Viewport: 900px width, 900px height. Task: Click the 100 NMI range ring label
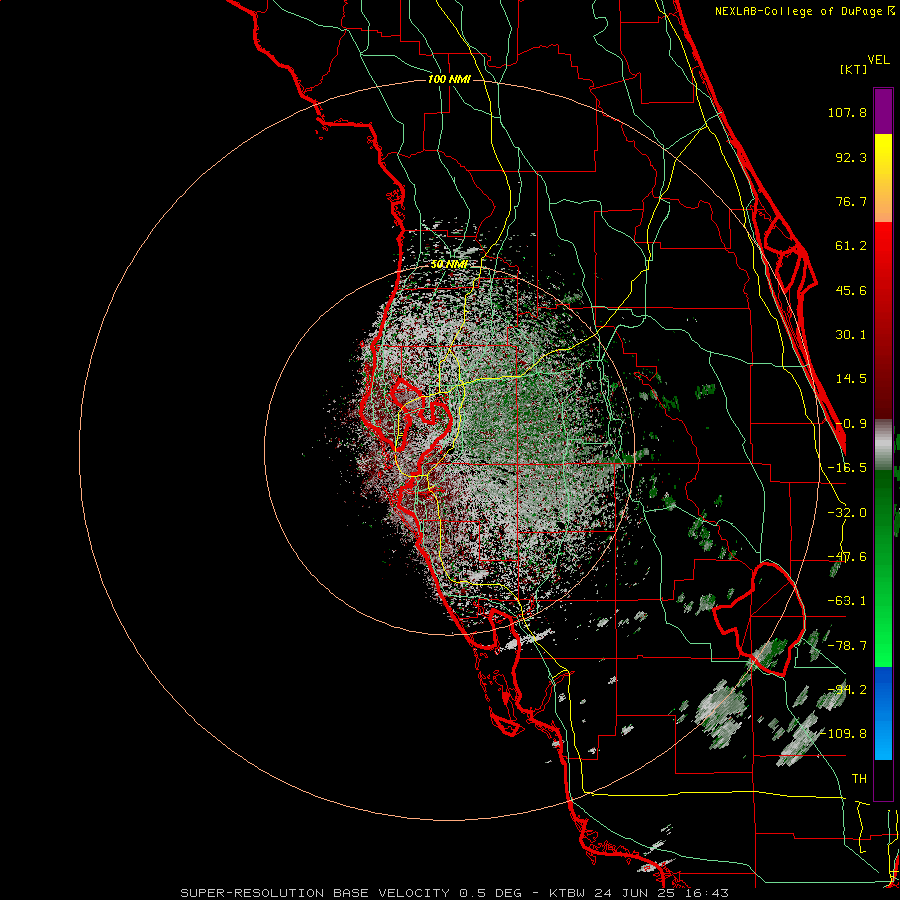pos(449,79)
